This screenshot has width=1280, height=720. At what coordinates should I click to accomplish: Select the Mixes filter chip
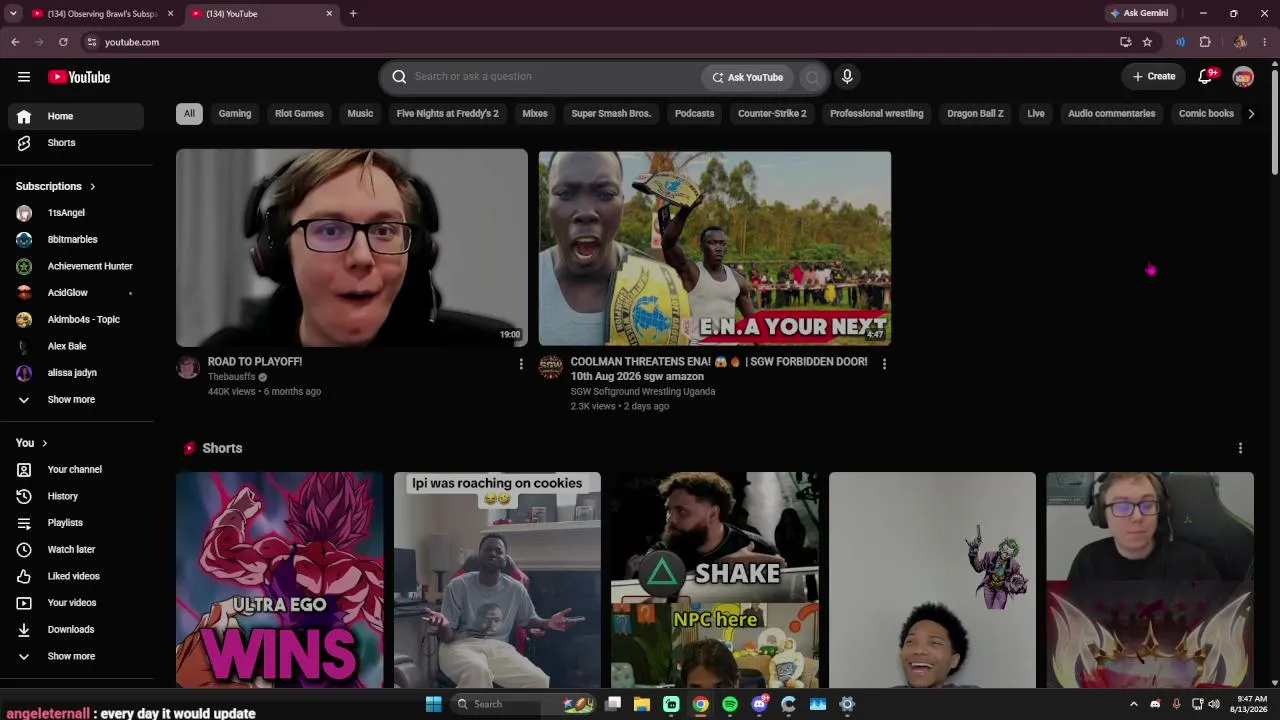[535, 114]
